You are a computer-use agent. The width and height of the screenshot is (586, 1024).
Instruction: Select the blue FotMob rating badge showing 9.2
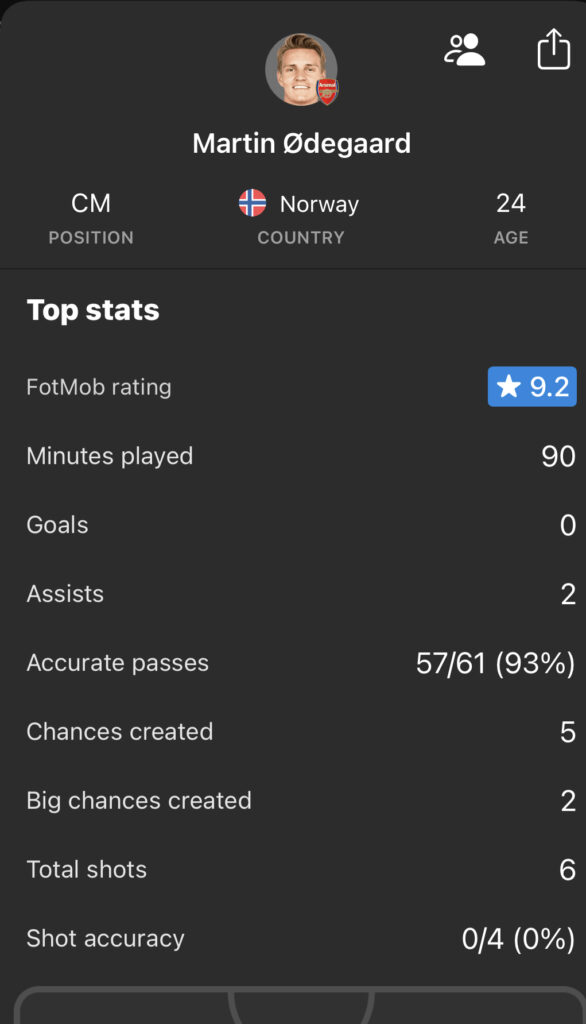tap(532, 386)
